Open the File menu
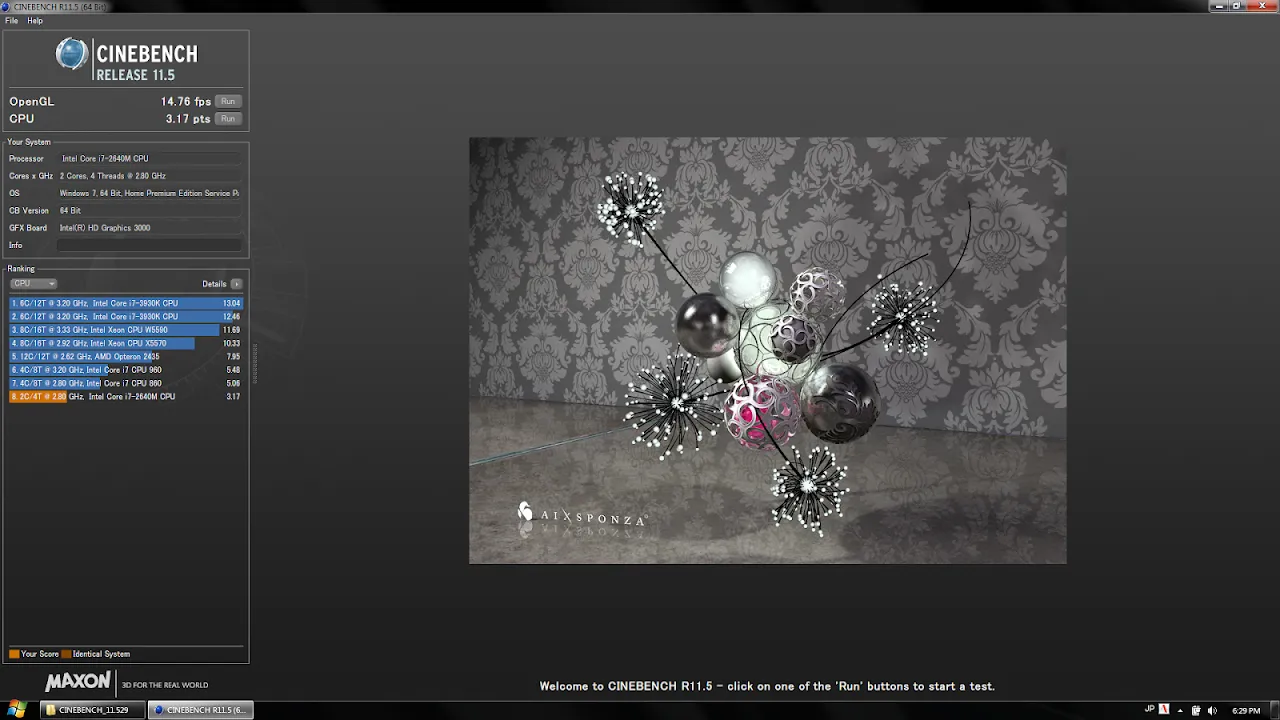 pos(11,21)
